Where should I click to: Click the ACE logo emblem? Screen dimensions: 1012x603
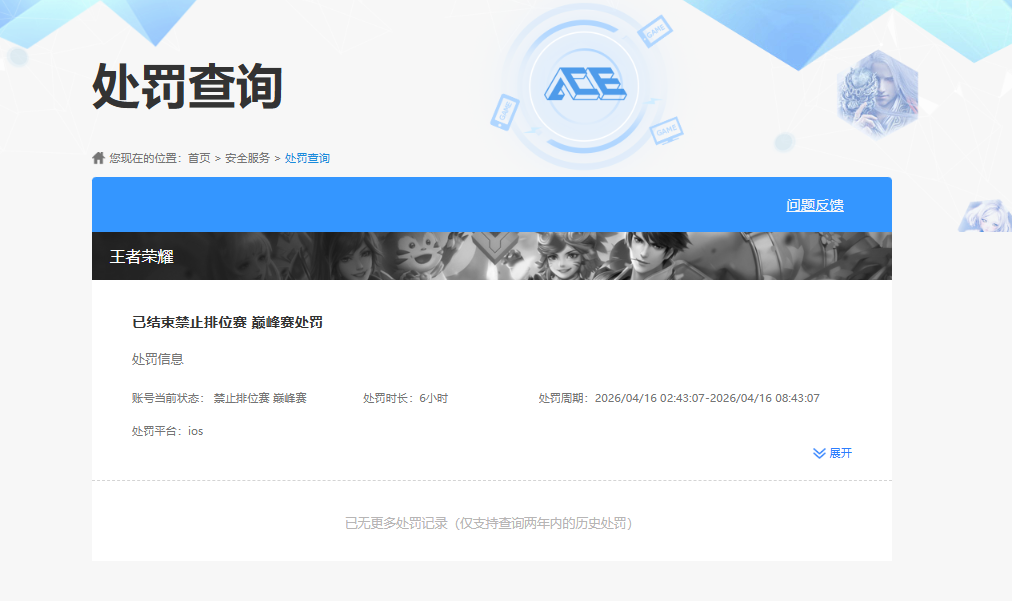(x=585, y=85)
